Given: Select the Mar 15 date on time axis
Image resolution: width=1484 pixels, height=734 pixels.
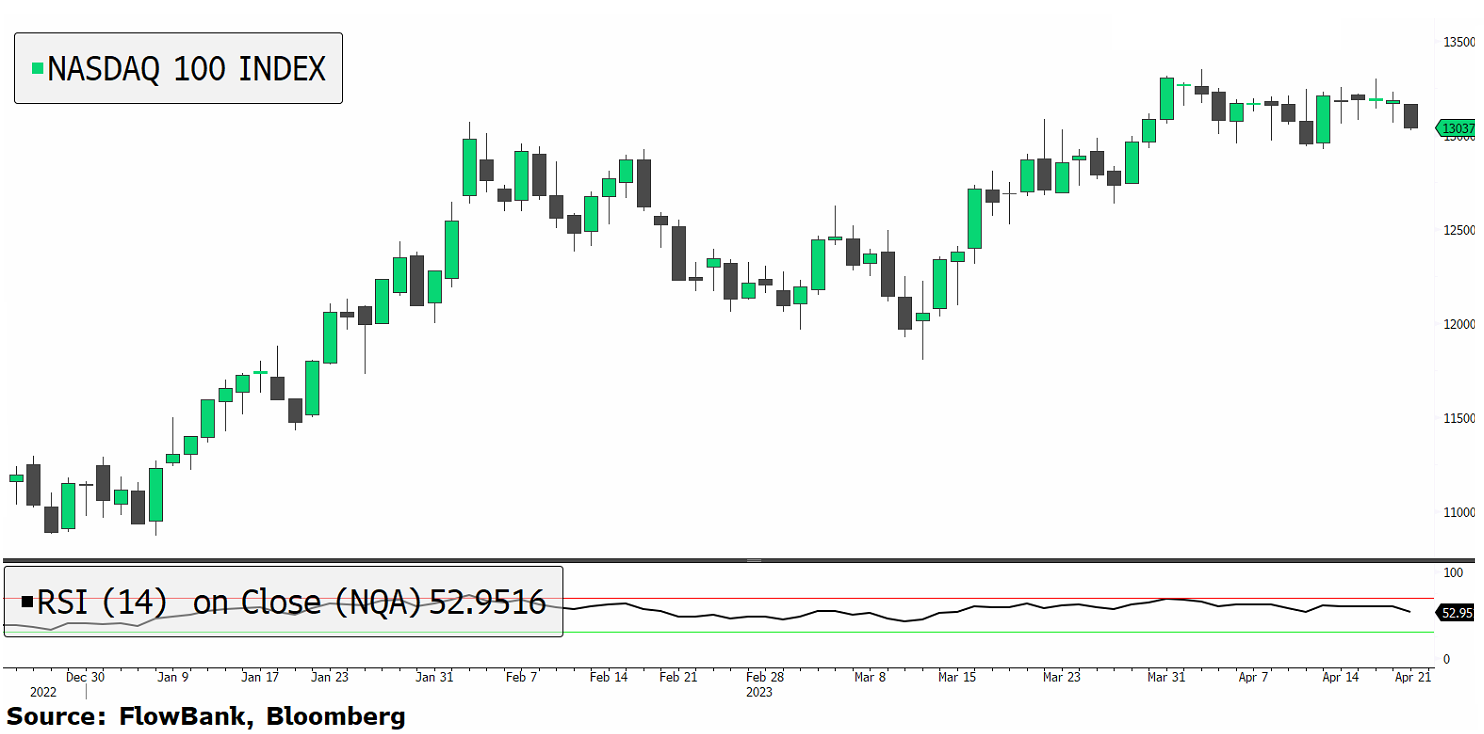Looking at the screenshot, I should point(957,677).
